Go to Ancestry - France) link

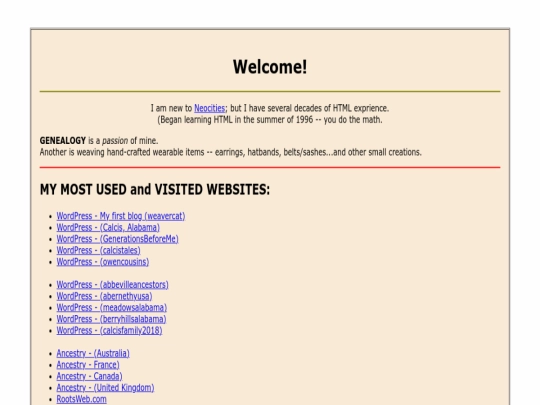click(88, 365)
